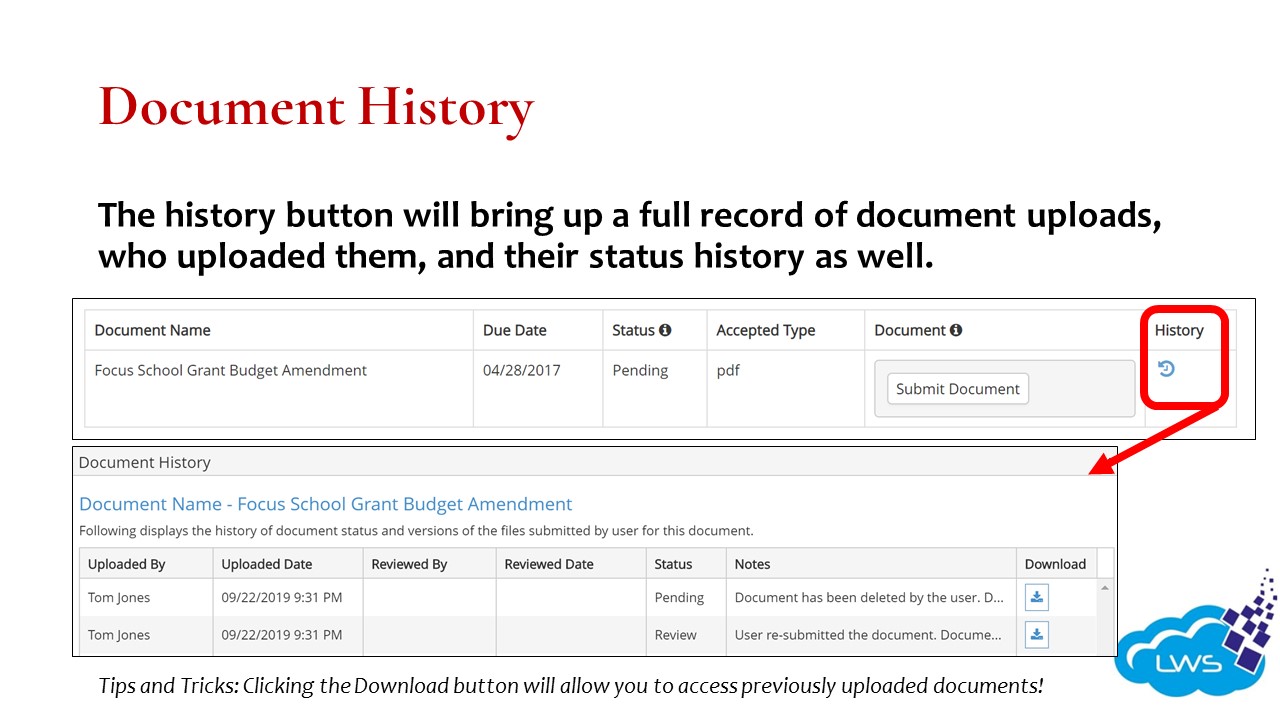The height and width of the screenshot is (720, 1280).
Task: Click the info icon beside the Status header
Action: (665, 330)
